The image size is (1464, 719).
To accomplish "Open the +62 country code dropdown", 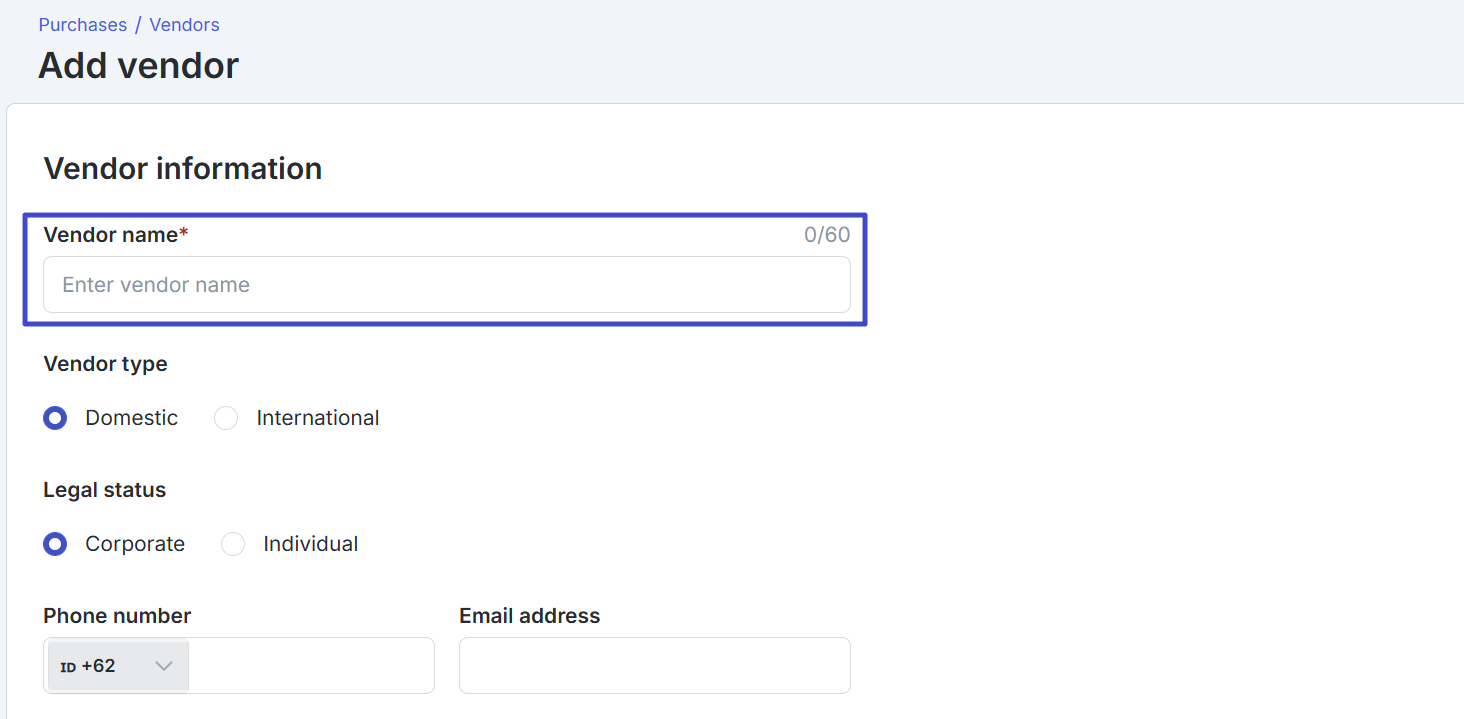I will [x=118, y=666].
